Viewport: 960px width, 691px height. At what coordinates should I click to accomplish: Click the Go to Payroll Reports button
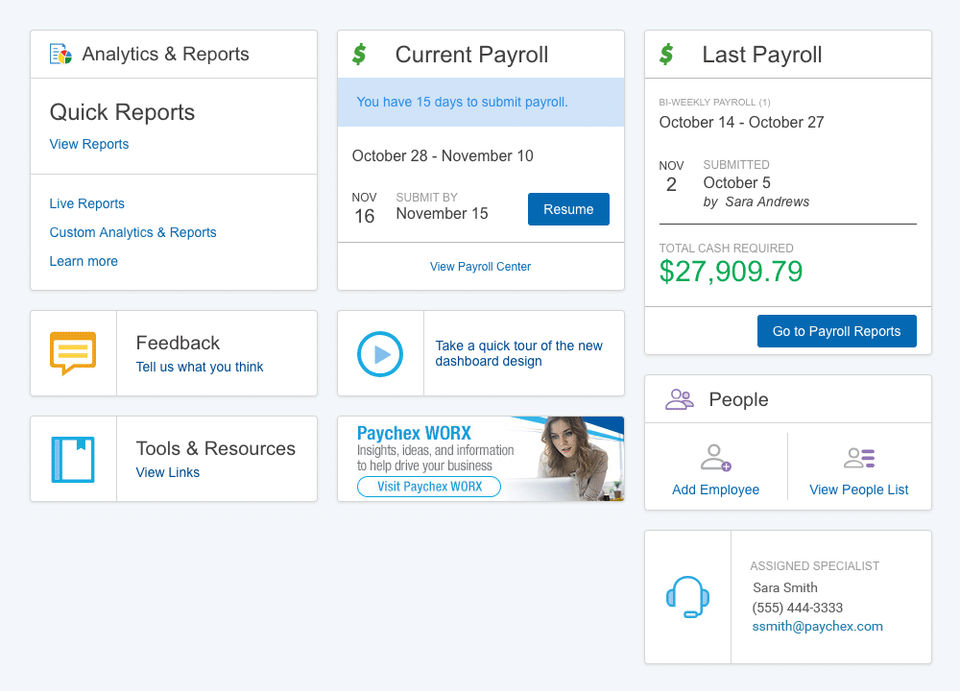(836, 331)
